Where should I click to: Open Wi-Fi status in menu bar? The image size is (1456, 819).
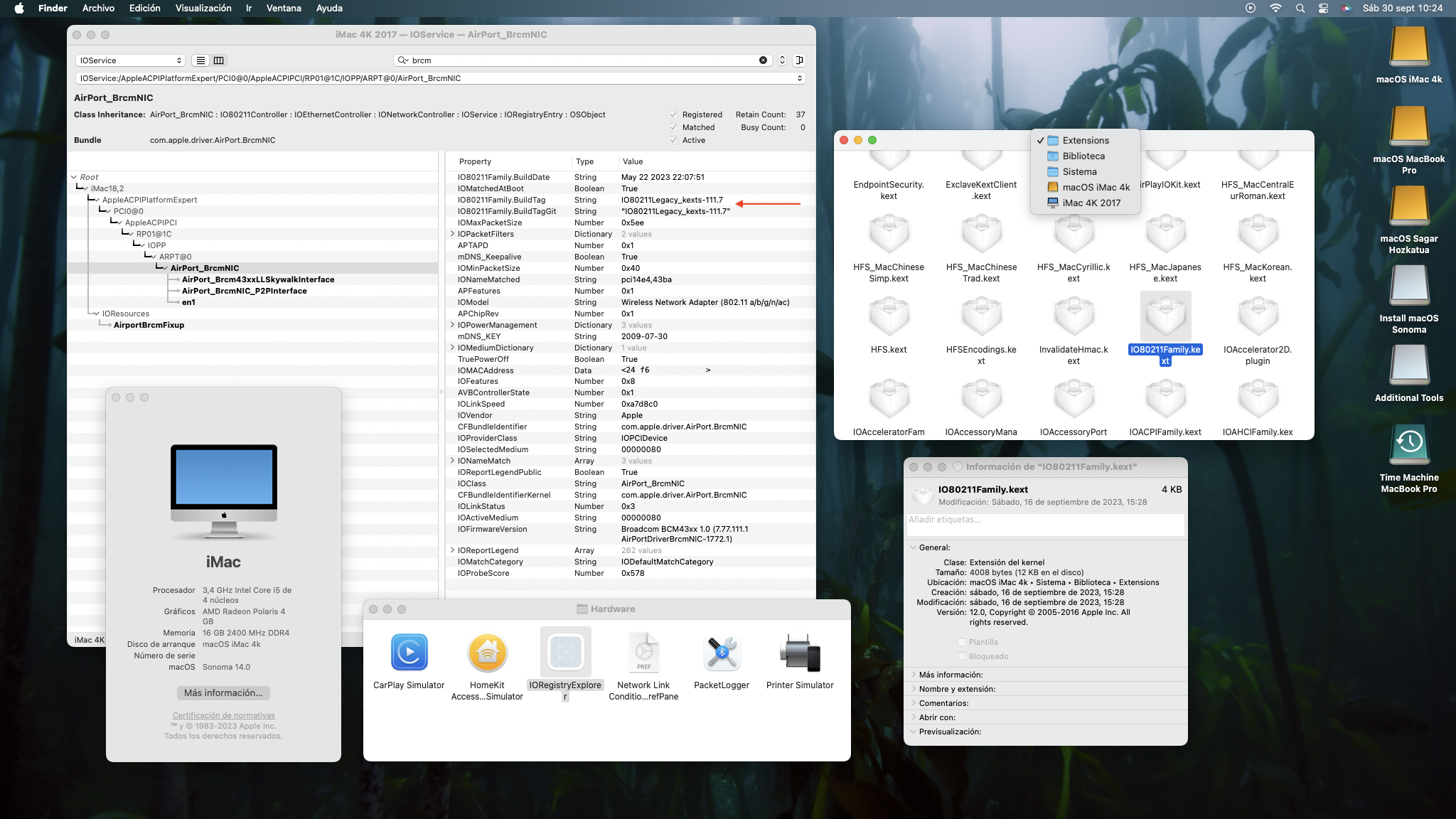(1275, 9)
